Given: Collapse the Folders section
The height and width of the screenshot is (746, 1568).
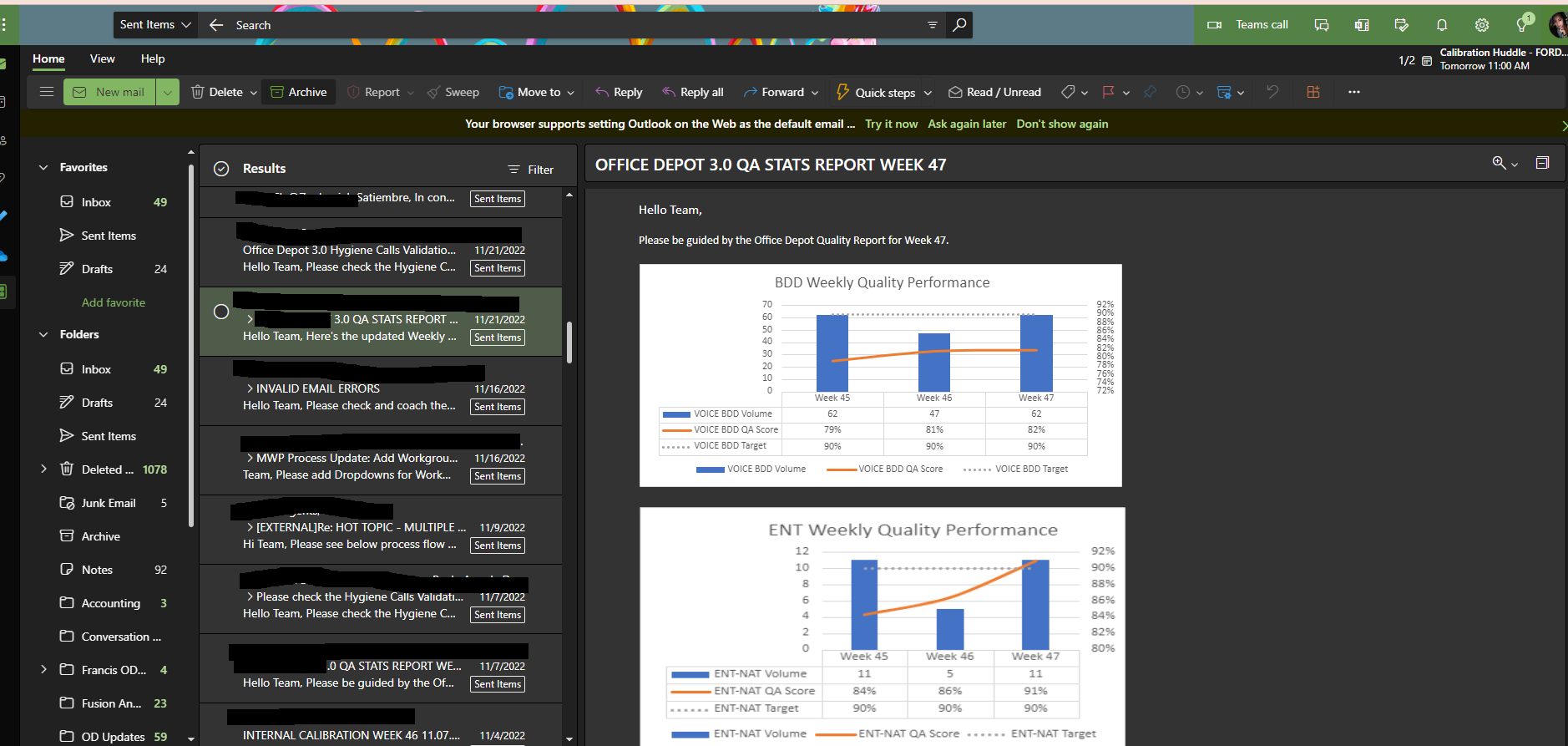Looking at the screenshot, I should click(43, 334).
